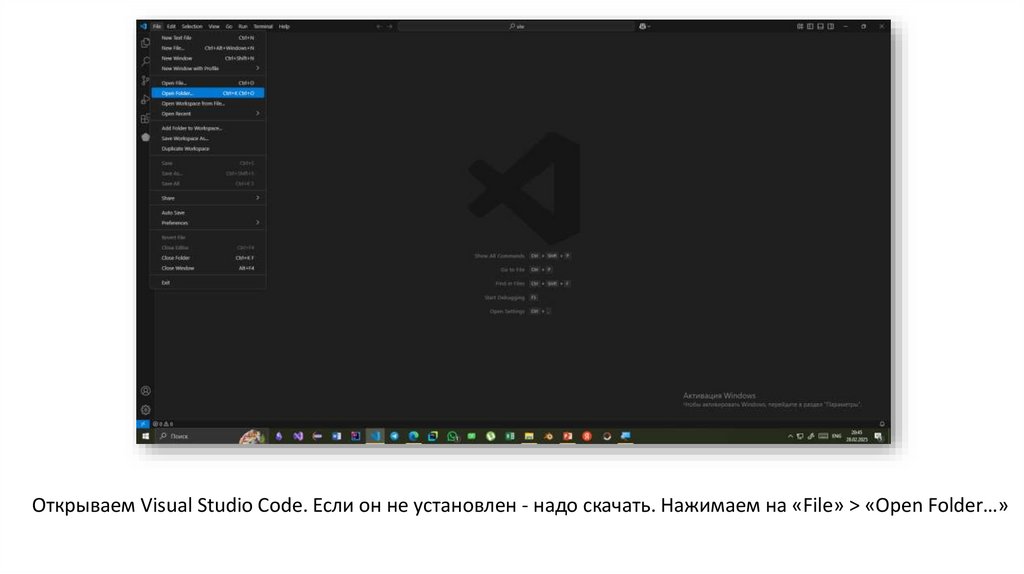Open the Extensions view icon
This screenshot has height=574, width=1024.
(x=146, y=118)
